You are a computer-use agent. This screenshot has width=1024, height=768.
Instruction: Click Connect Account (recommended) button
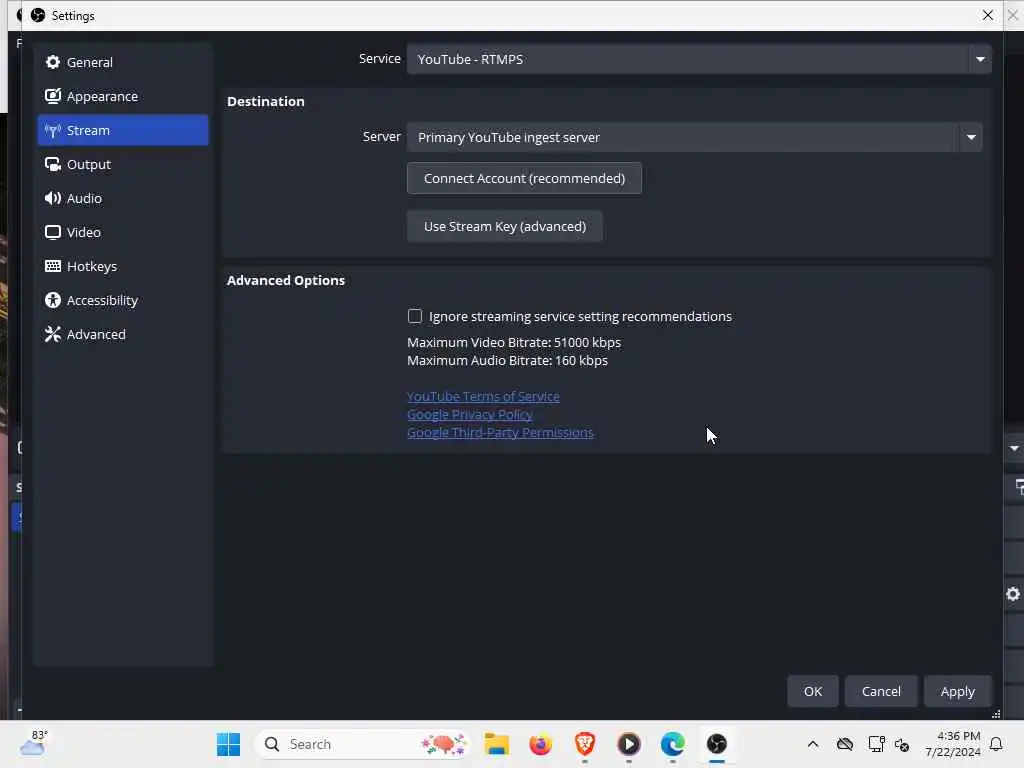tap(524, 178)
